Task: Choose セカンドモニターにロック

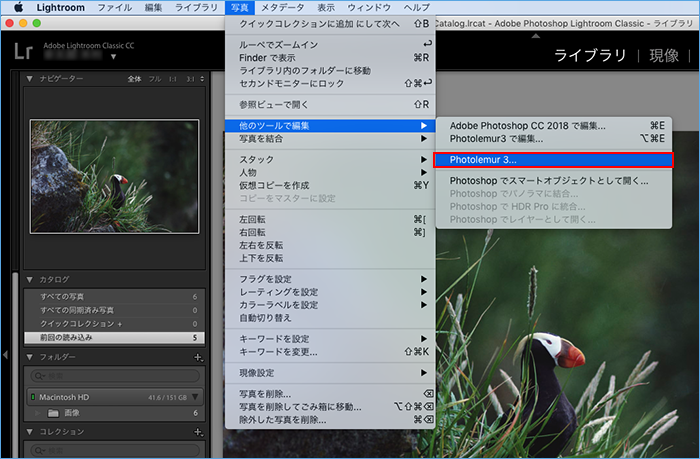Action: 330,83
